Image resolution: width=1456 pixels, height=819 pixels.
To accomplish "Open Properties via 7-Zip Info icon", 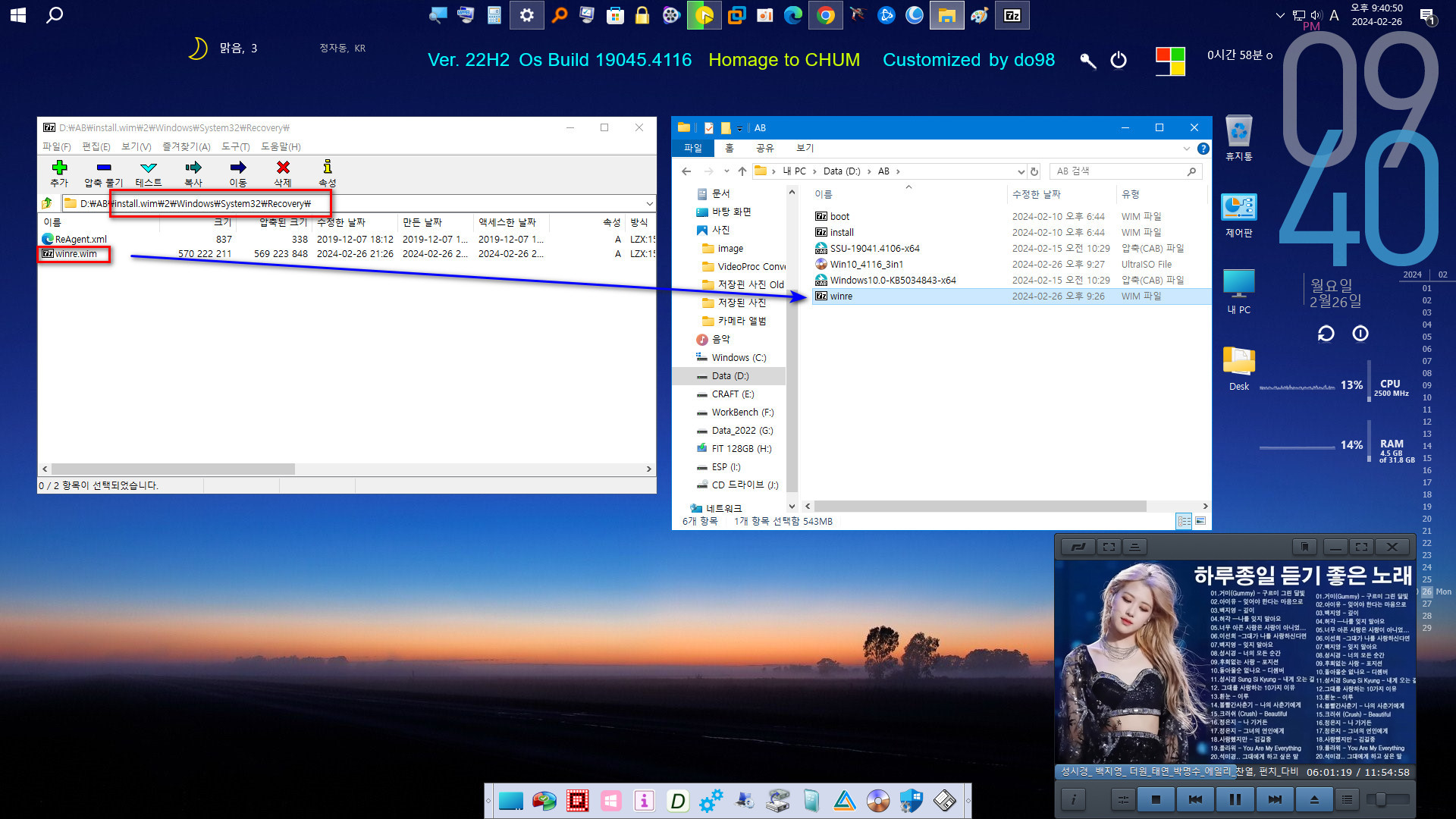I will point(328,173).
